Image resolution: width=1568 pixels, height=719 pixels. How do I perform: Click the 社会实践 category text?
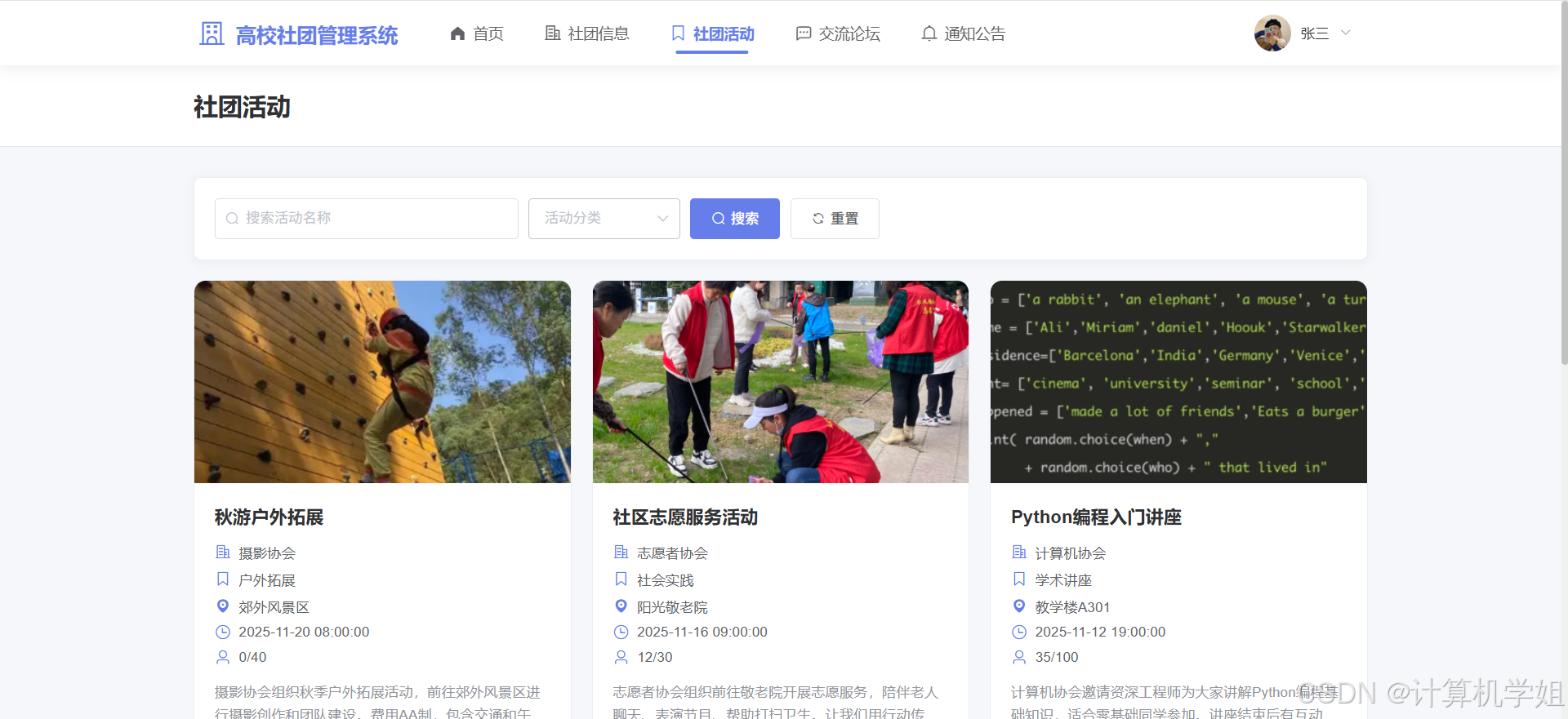[x=666, y=580]
